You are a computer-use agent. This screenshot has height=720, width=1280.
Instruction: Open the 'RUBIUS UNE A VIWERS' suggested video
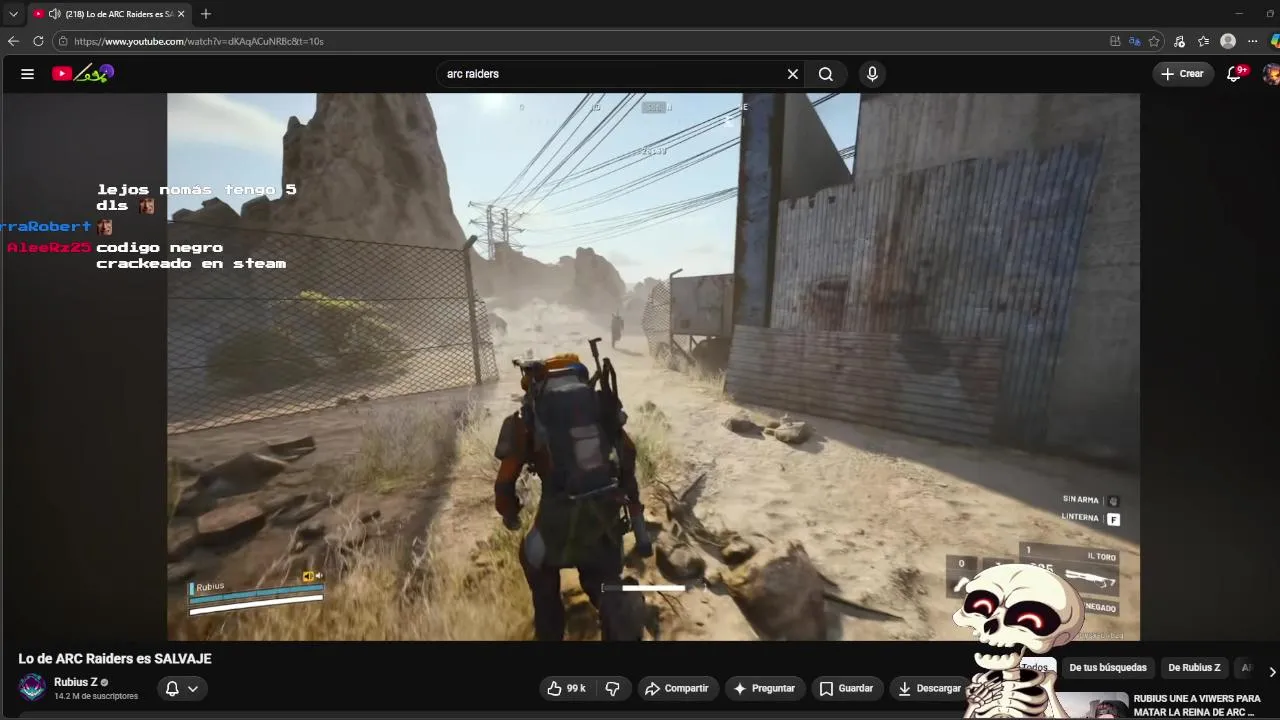1196,705
